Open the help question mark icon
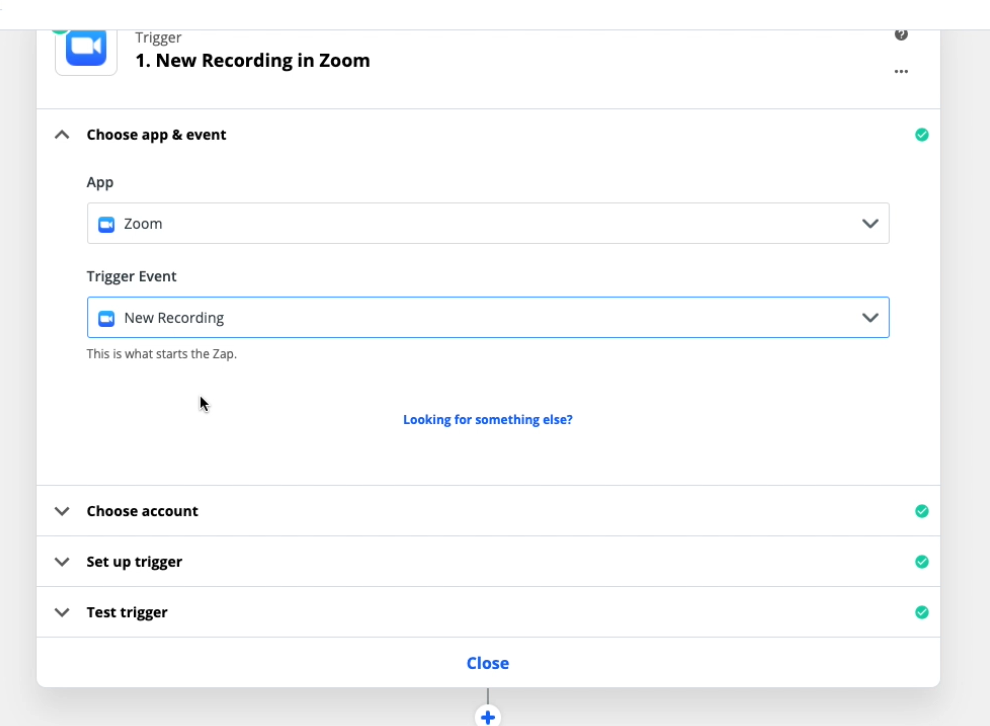 pos(901,35)
